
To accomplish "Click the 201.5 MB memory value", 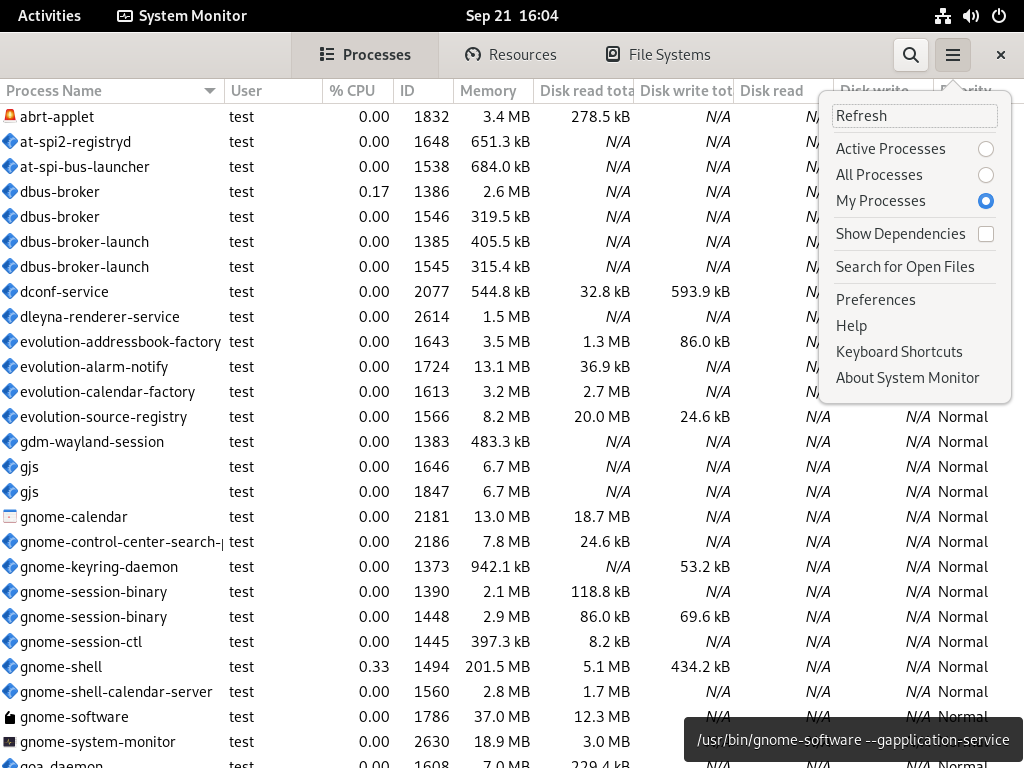I will (x=498, y=667).
